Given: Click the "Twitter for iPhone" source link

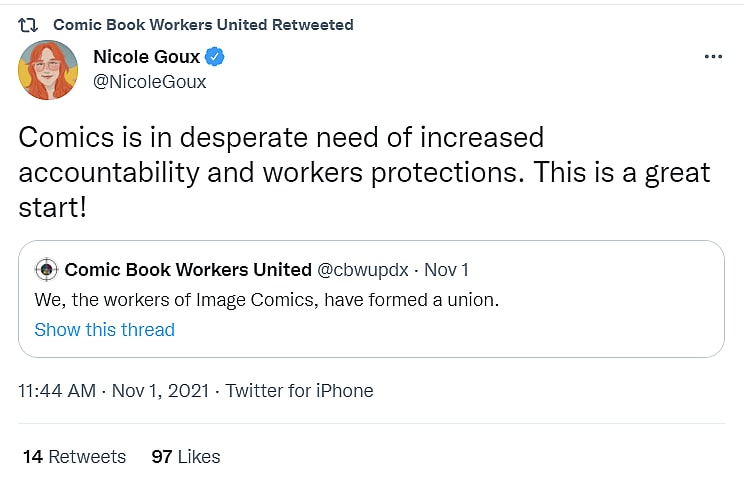Looking at the screenshot, I should pos(299,391).
